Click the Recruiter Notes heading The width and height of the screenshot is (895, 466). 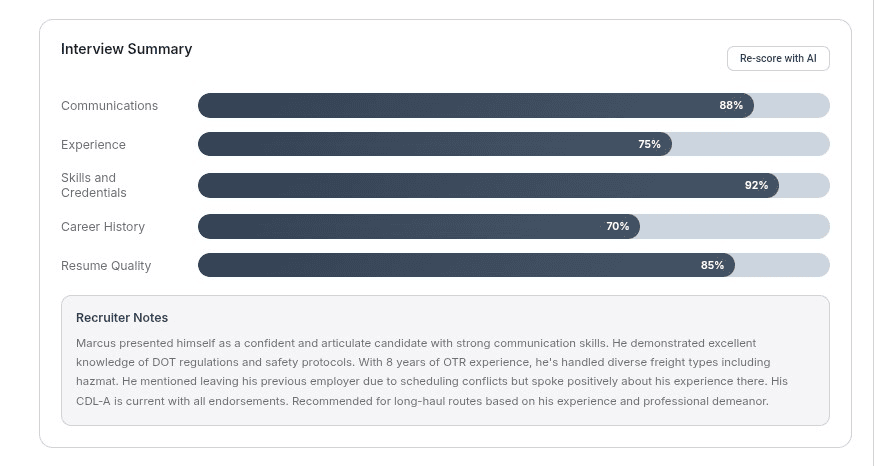[x=122, y=318]
